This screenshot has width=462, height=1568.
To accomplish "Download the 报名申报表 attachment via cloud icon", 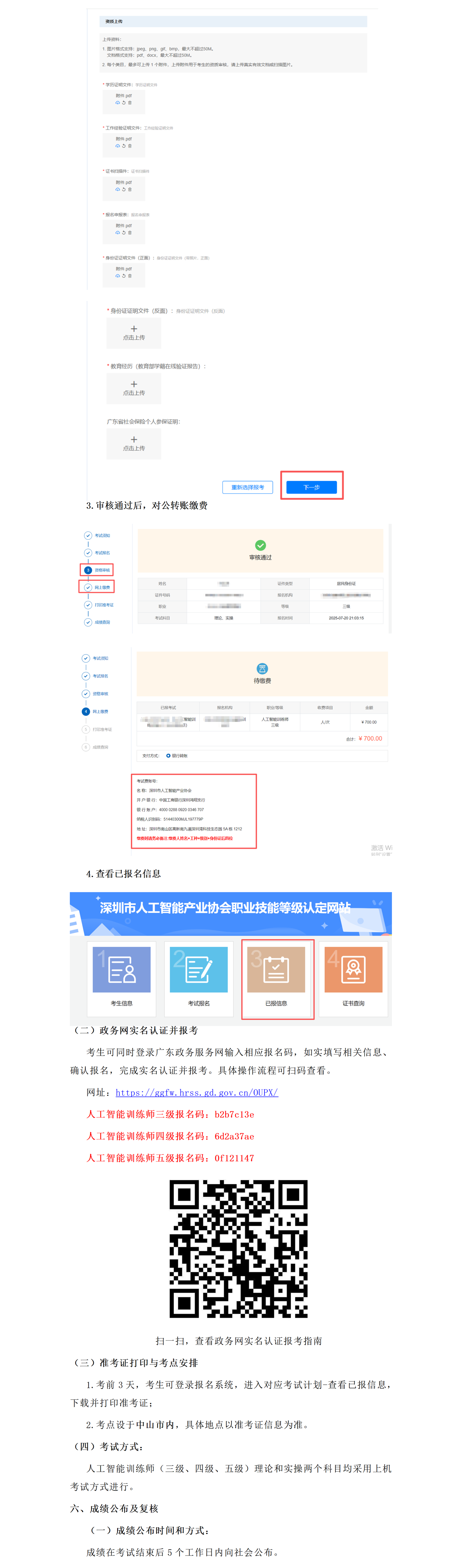I will [118, 232].
